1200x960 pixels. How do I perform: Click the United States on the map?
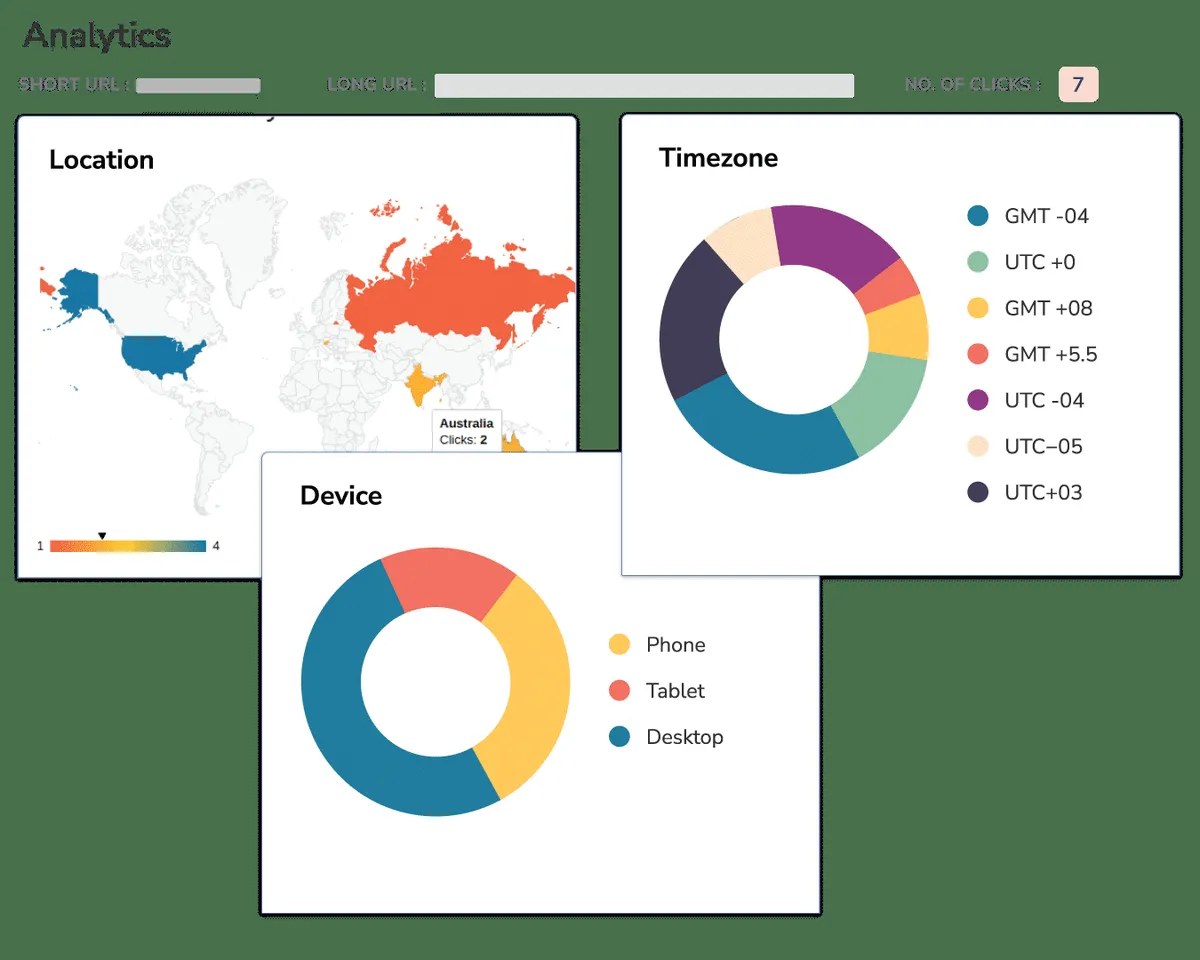[160, 355]
